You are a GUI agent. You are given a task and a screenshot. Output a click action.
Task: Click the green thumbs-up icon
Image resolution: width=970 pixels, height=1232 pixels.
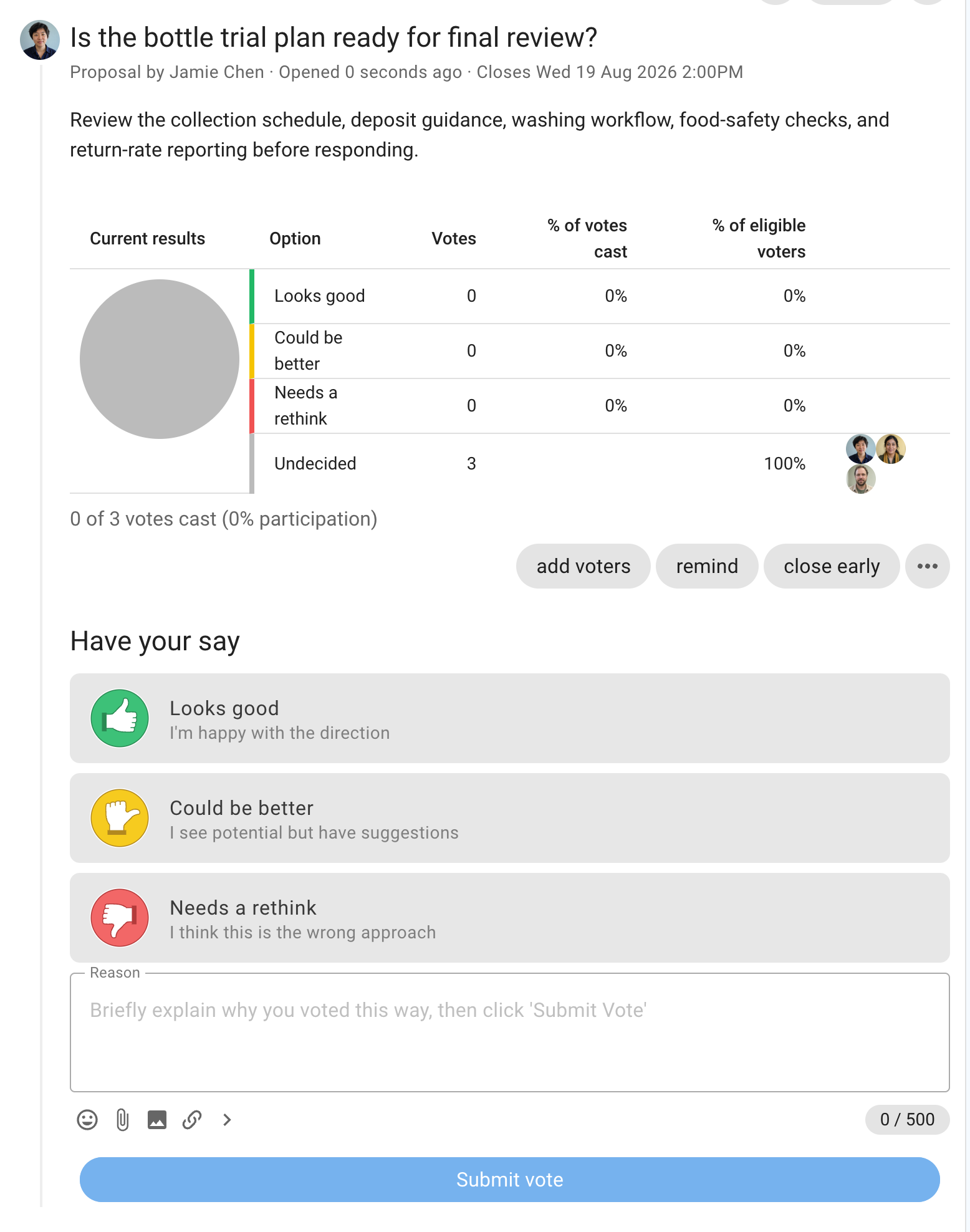click(120, 718)
